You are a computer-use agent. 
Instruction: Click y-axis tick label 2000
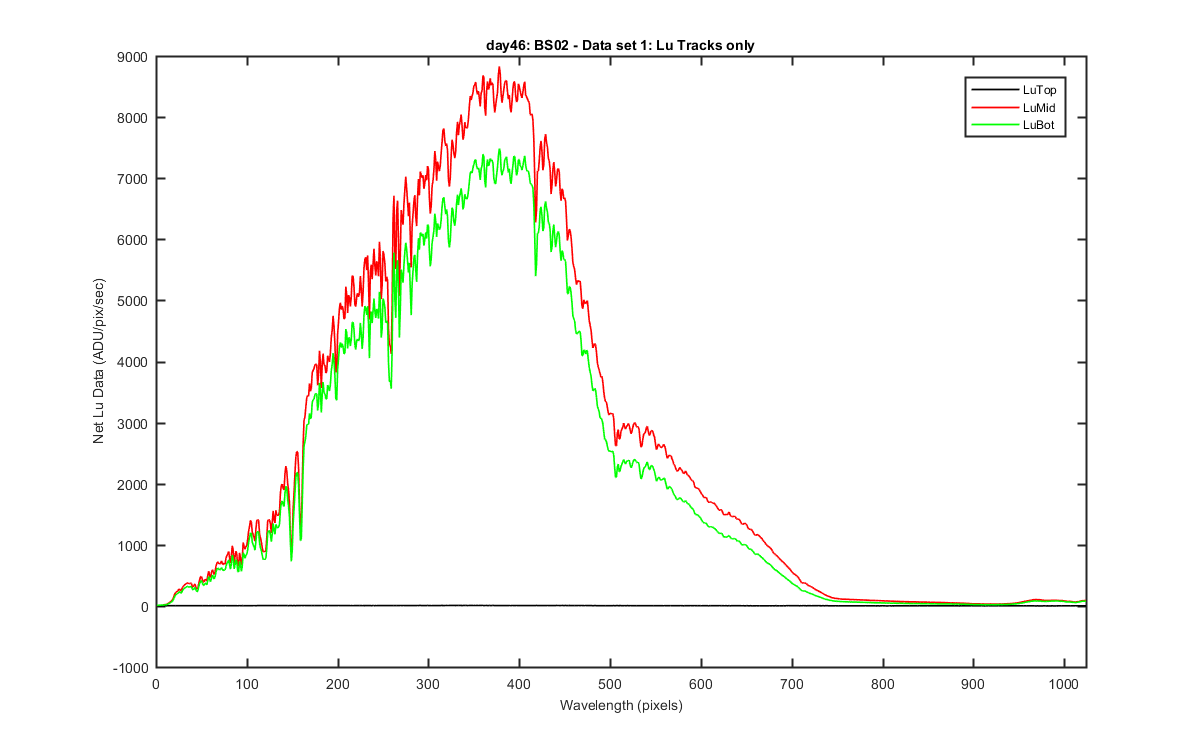tap(134, 485)
